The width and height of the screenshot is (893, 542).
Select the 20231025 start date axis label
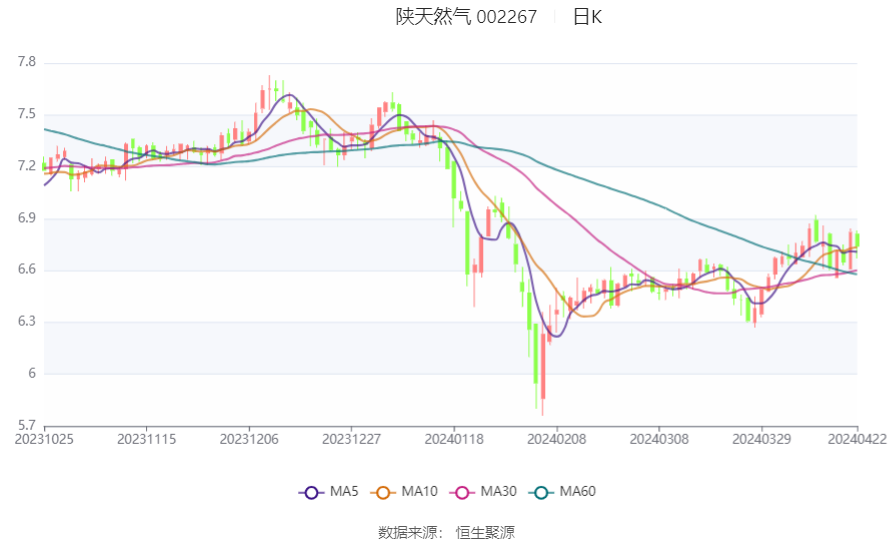[x=45, y=439]
